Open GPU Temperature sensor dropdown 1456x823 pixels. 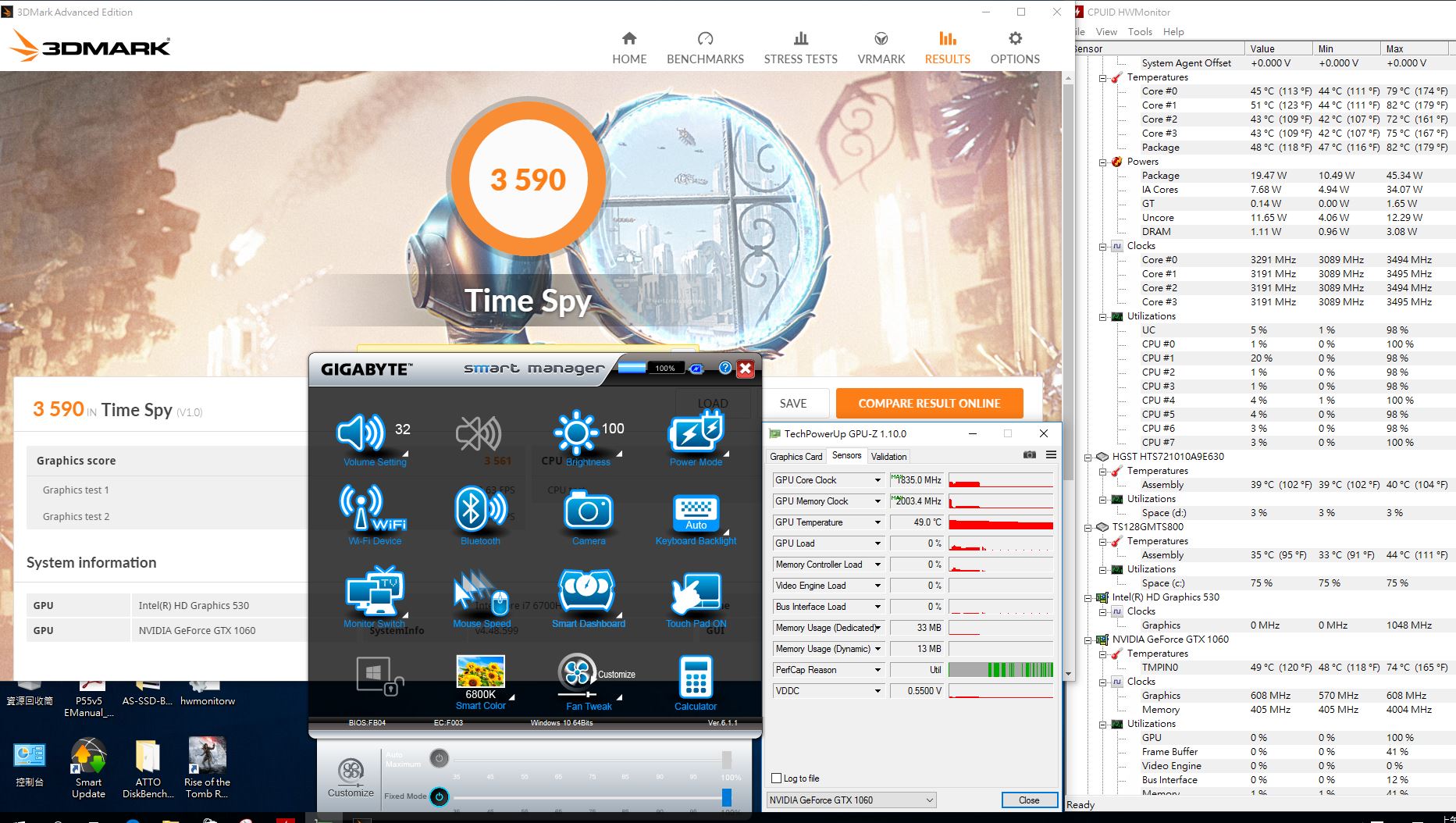pos(877,522)
